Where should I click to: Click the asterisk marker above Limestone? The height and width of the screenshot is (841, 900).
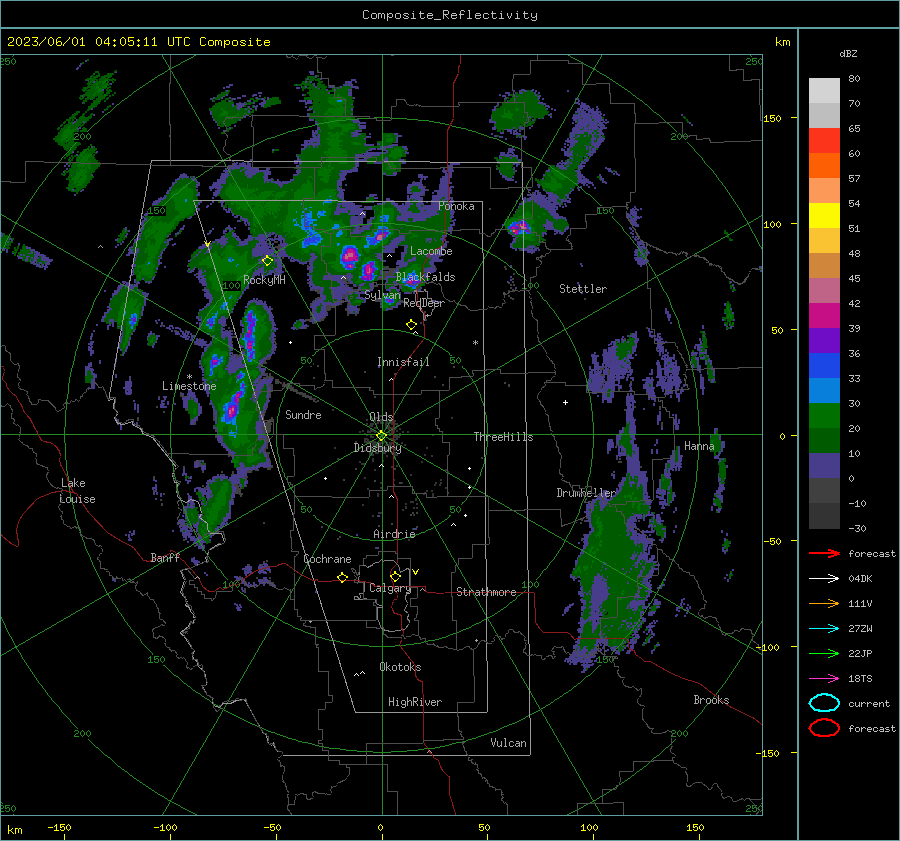click(189, 377)
